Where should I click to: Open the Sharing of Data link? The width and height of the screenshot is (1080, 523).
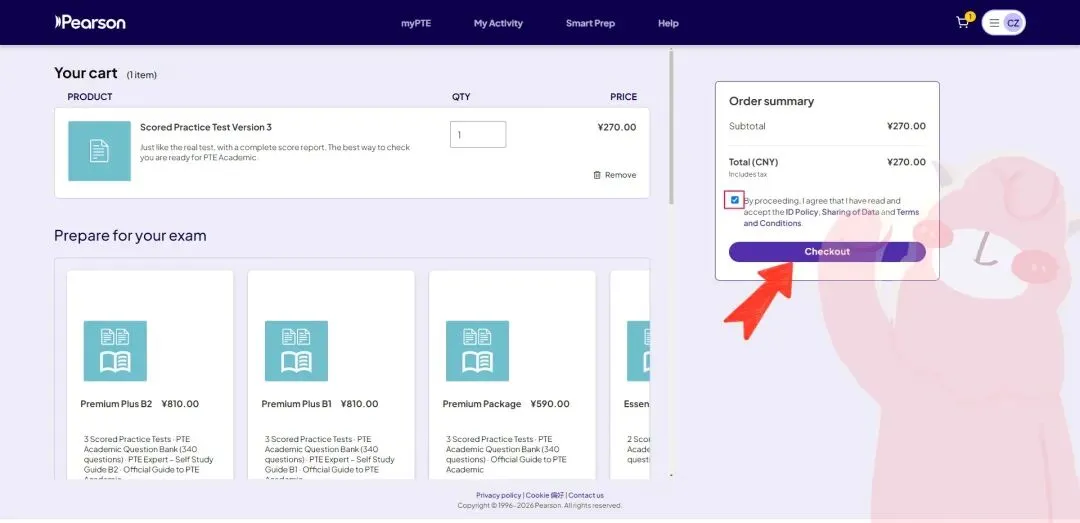[x=850, y=212]
